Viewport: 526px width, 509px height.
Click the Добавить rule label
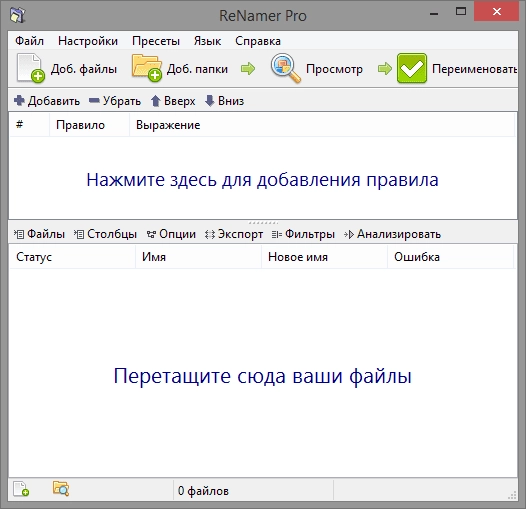(54, 101)
